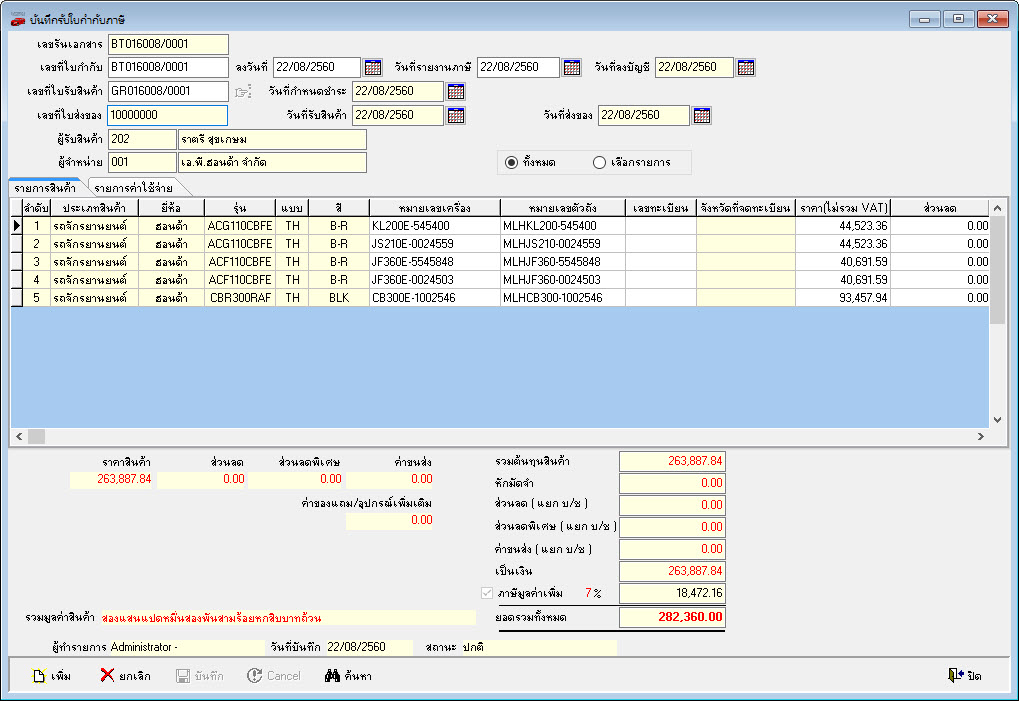Open the calendar for วันที่รายงานภาษี

572,67
